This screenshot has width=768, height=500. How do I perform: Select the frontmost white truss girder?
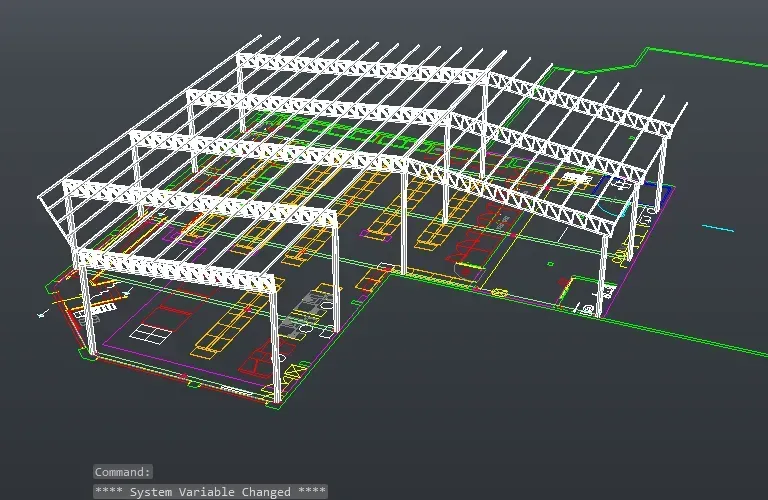coord(176,271)
